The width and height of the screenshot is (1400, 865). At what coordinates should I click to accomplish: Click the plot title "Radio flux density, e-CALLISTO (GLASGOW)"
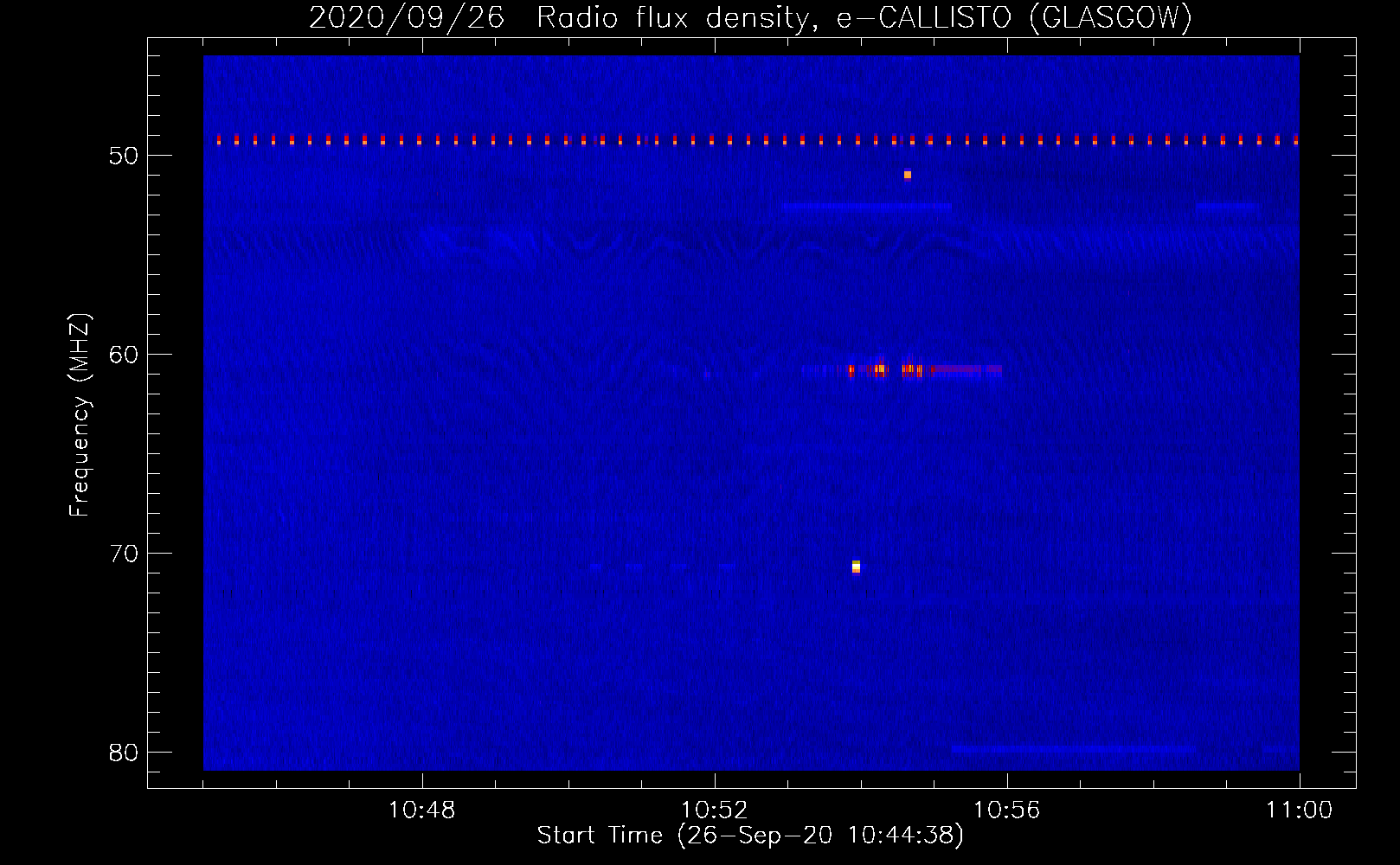(x=864, y=17)
